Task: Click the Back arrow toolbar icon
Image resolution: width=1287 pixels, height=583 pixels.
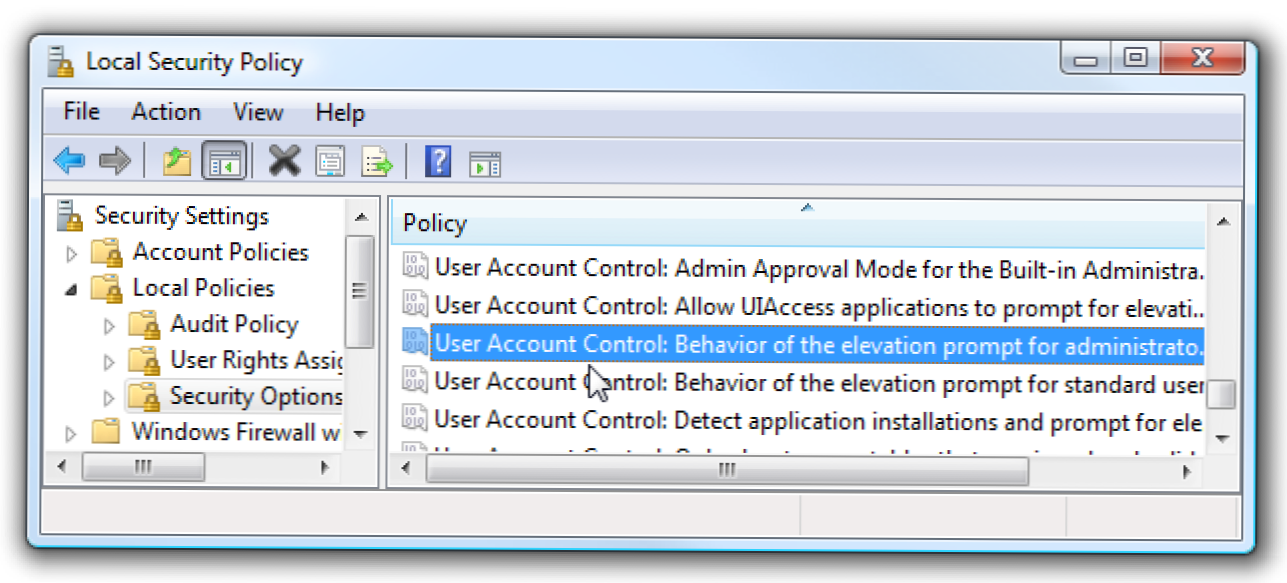Action: [x=69, y=161]
